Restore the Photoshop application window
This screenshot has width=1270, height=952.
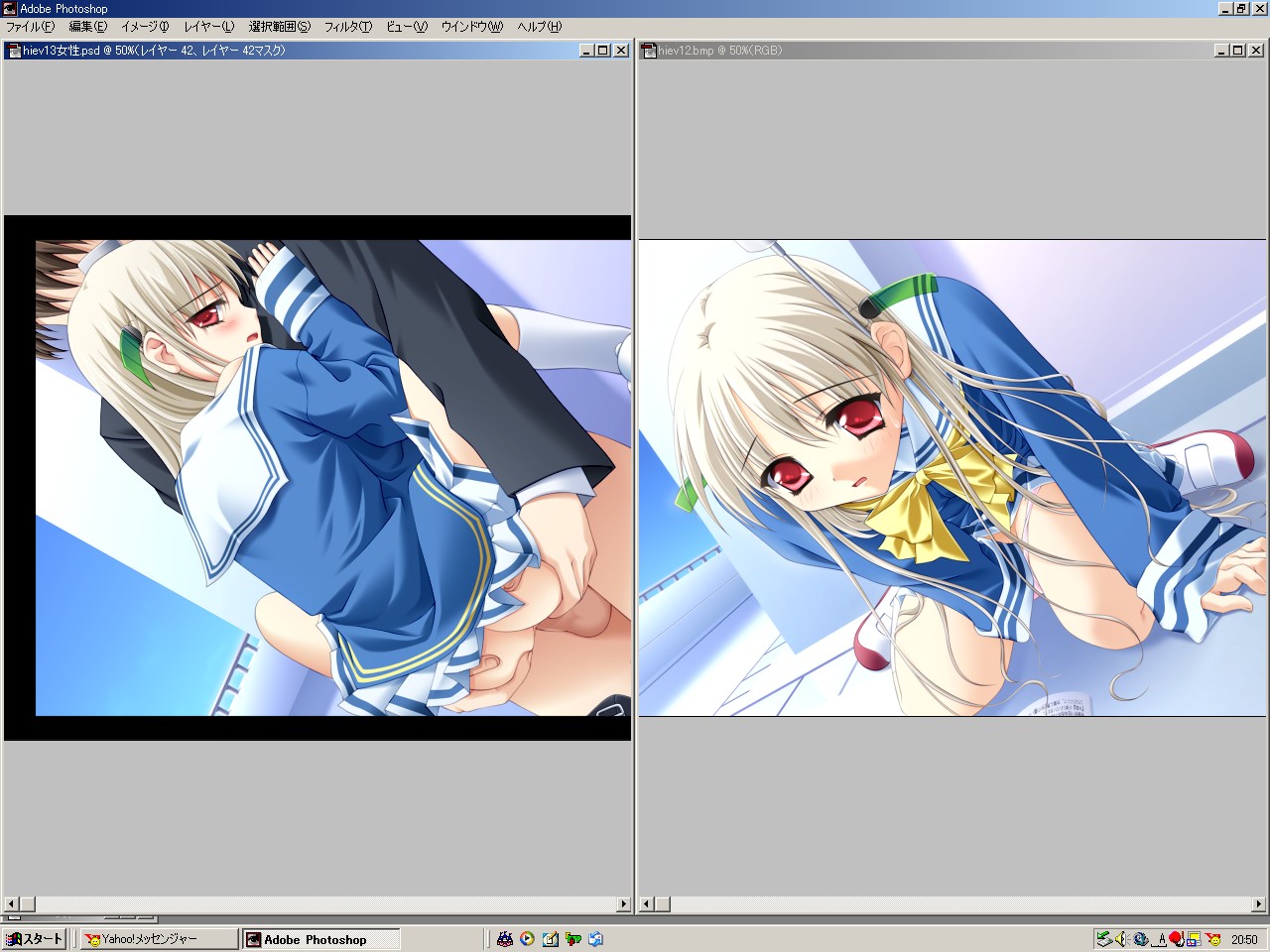[x=1241, y=9]
